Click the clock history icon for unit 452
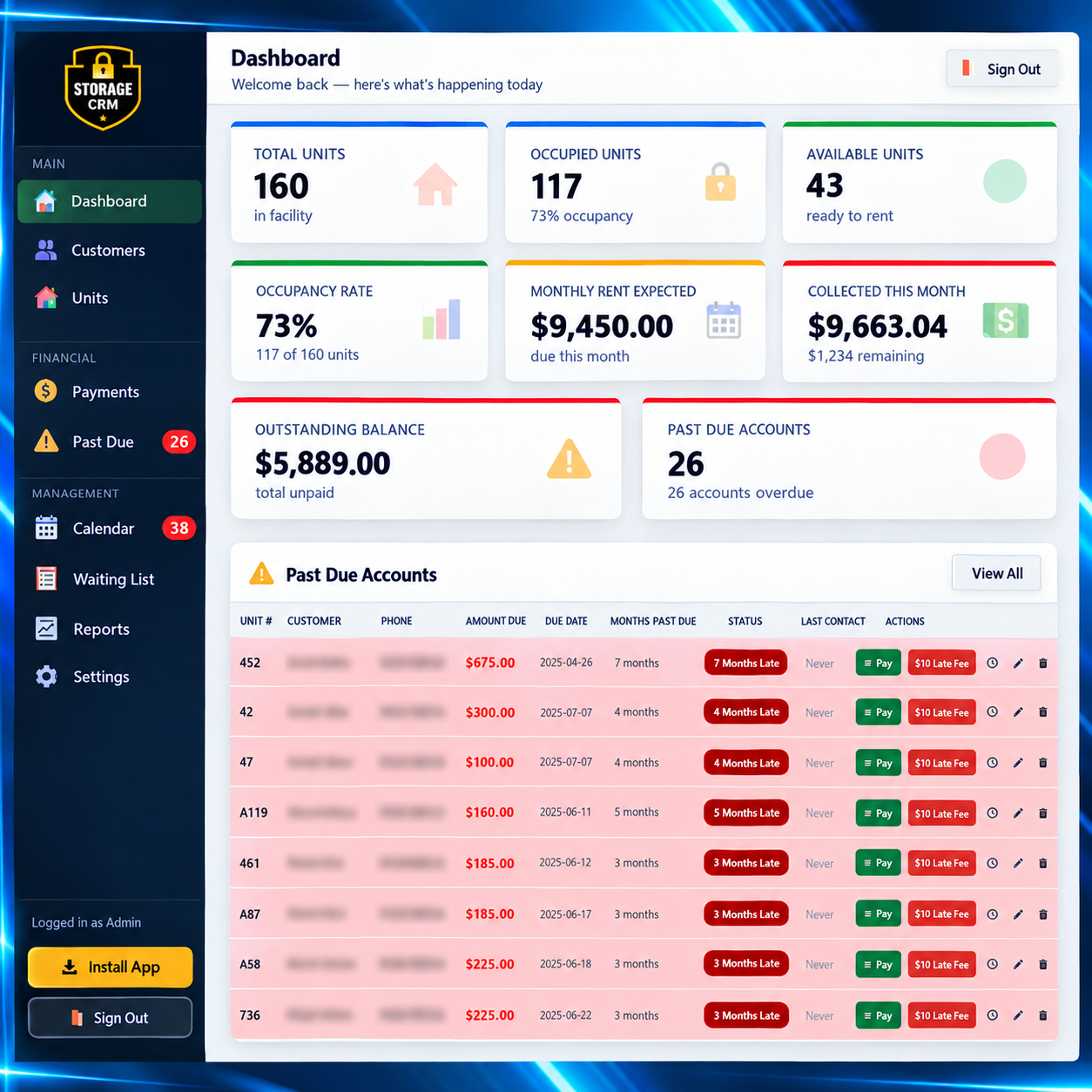 point(993,664)
